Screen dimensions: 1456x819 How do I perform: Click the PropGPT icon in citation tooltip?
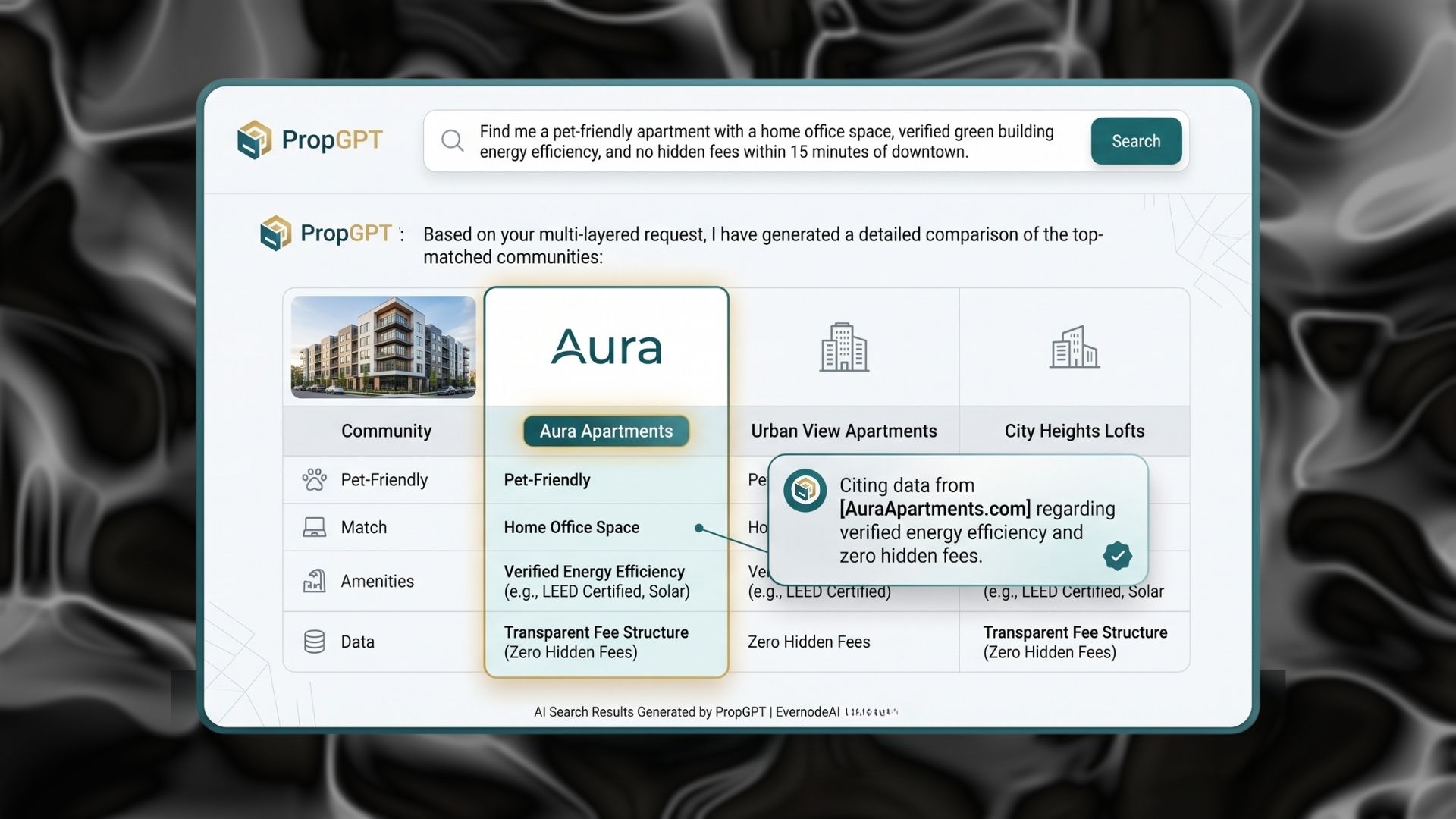pos(805,491)
